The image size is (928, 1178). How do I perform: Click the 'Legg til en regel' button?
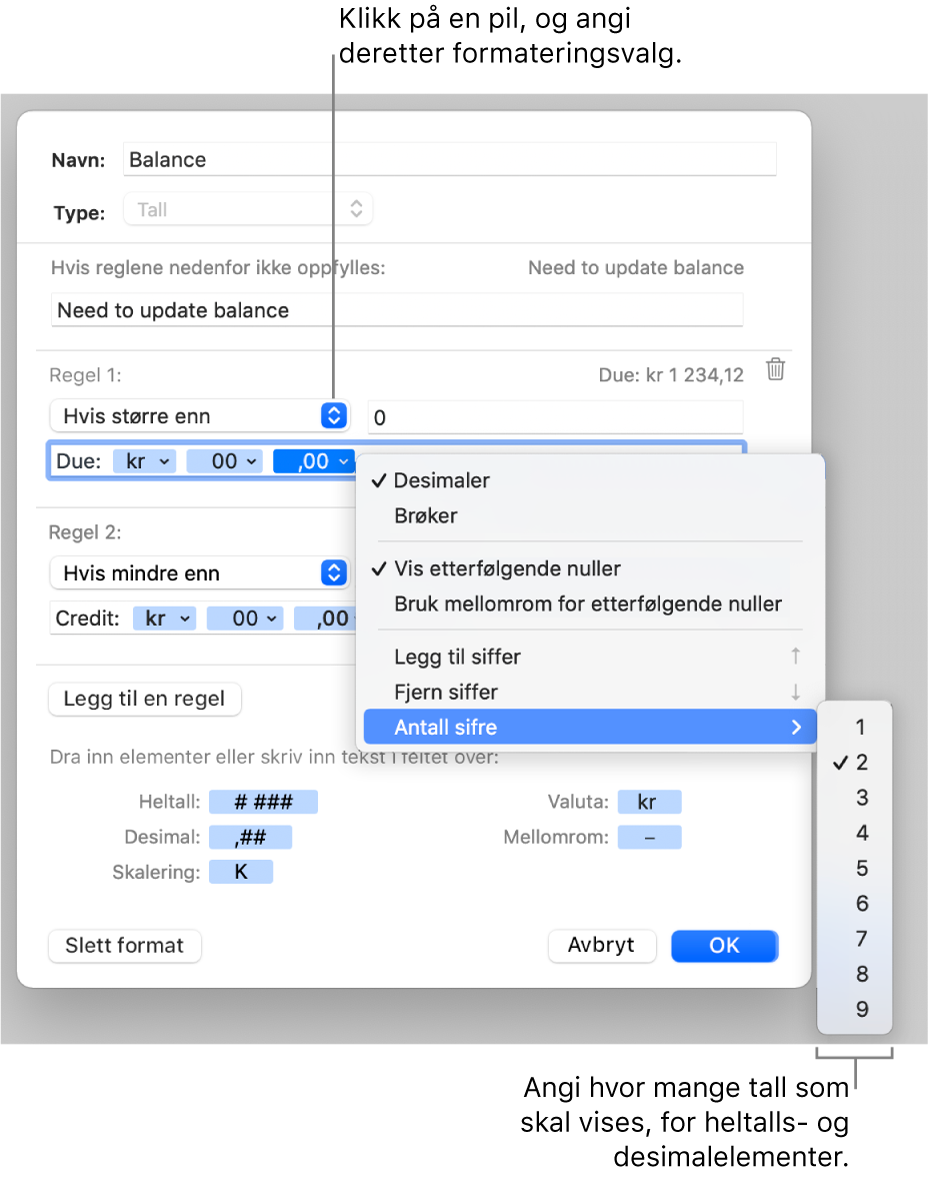[144, 699]
